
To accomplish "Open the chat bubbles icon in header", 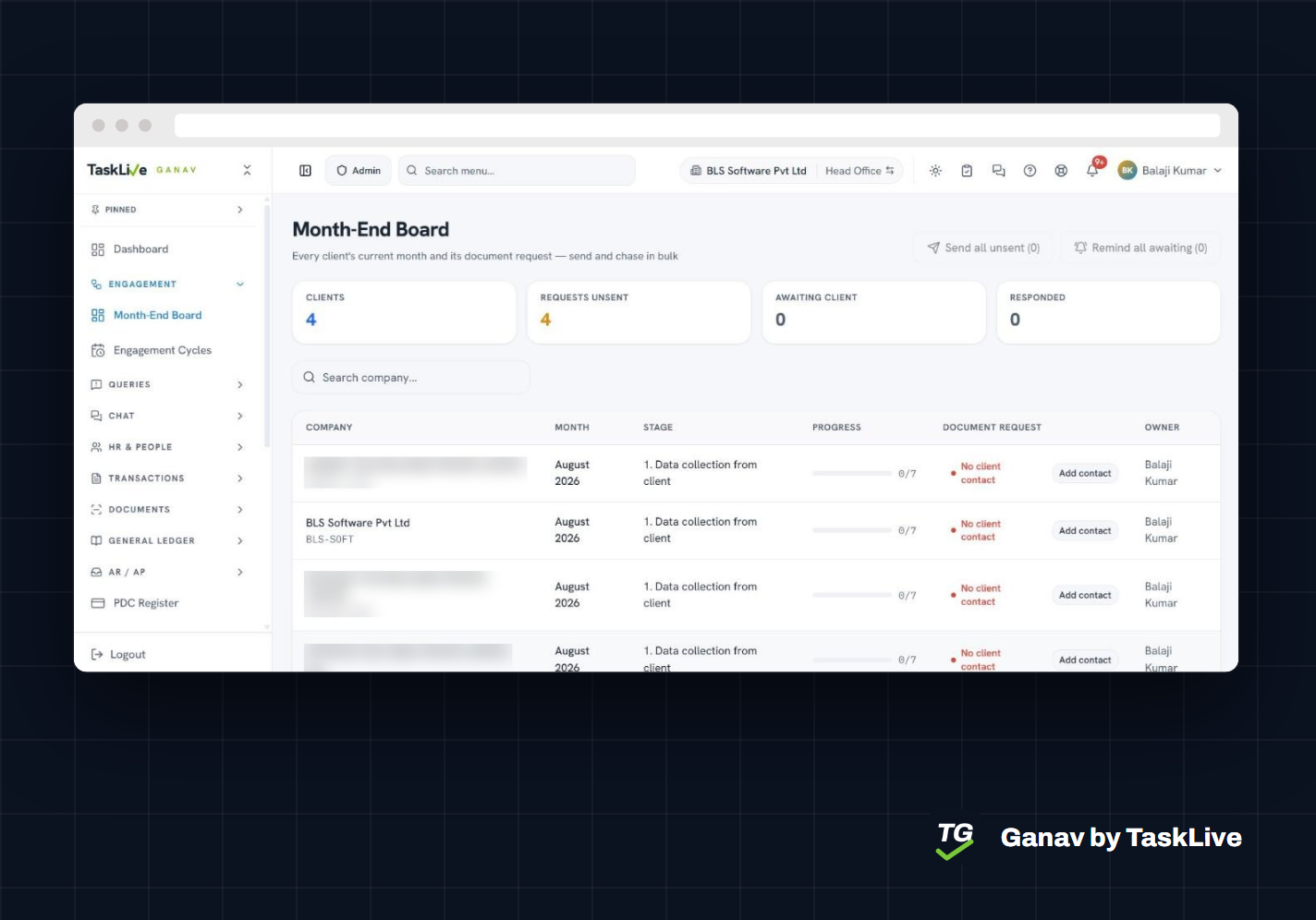I will 998,171.
